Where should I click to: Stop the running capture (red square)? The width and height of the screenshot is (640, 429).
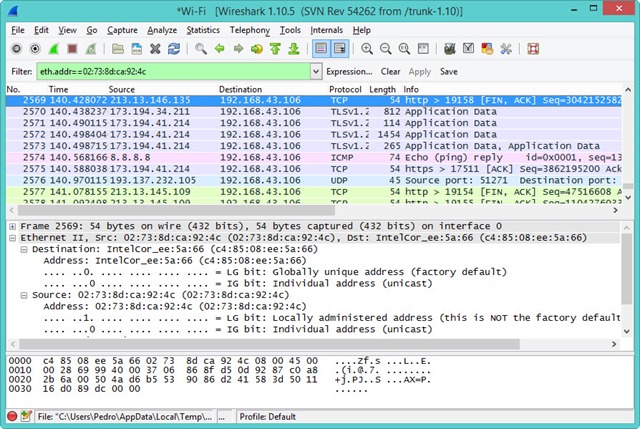[73, 49]
